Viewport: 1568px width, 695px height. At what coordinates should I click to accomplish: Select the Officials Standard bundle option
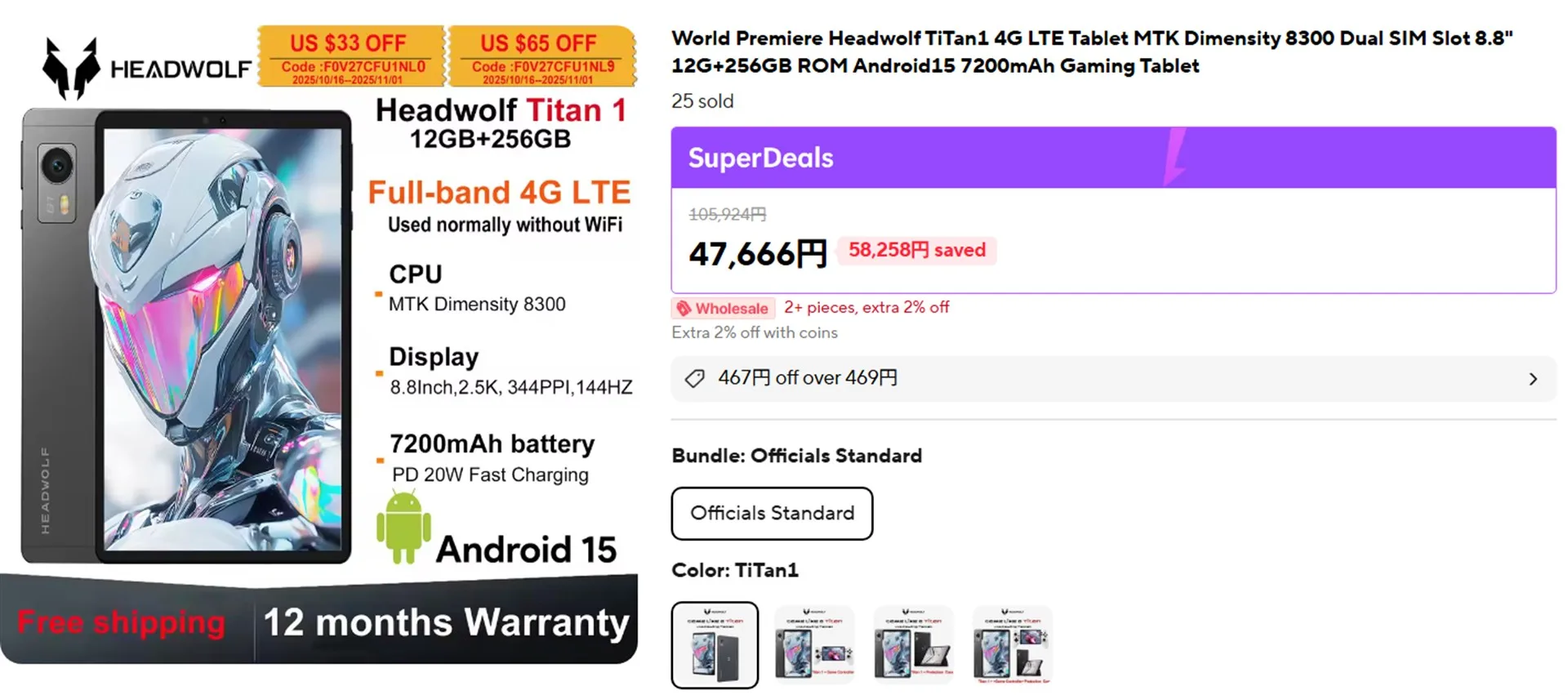click(x=772, y=513)
